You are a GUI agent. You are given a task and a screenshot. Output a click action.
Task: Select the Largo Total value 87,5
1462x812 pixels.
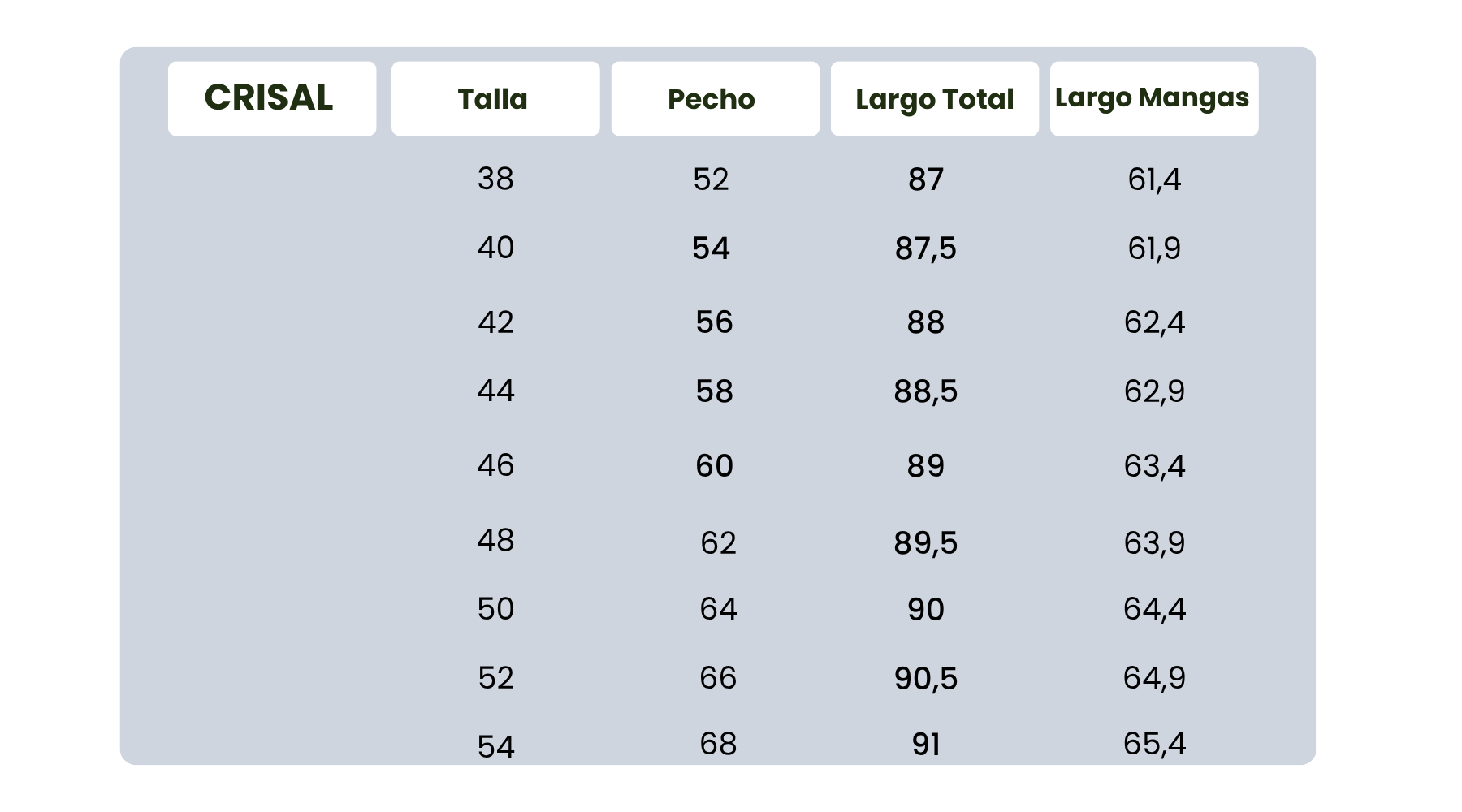pos(926,248)
